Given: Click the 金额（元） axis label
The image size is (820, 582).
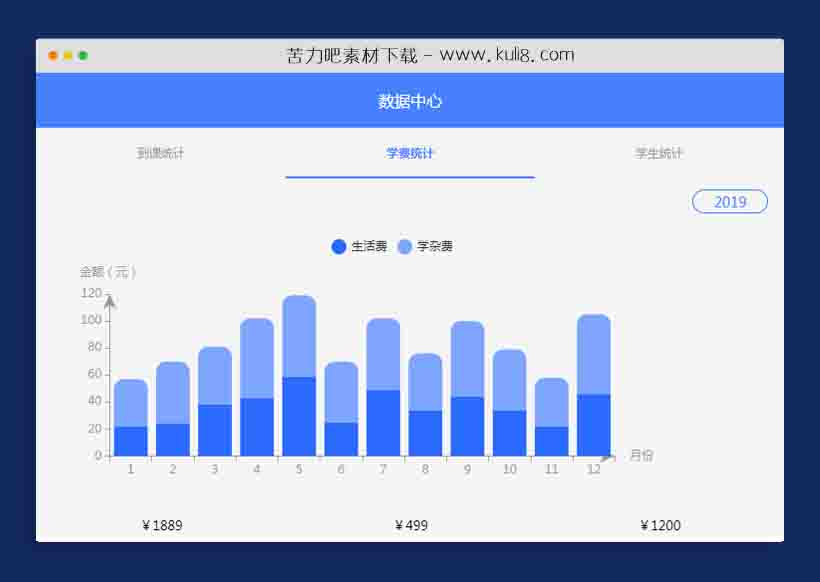Looking at the screenshot, I should click(107, 271).
